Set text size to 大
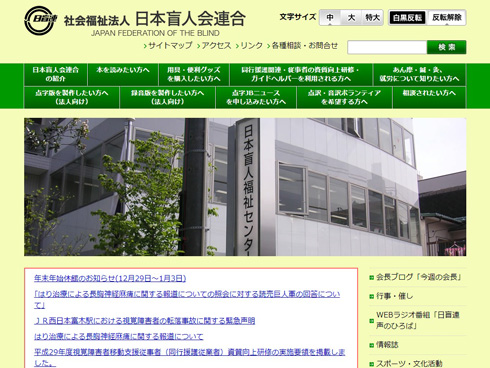Screen dimensions: 490x368 point(351,17)
